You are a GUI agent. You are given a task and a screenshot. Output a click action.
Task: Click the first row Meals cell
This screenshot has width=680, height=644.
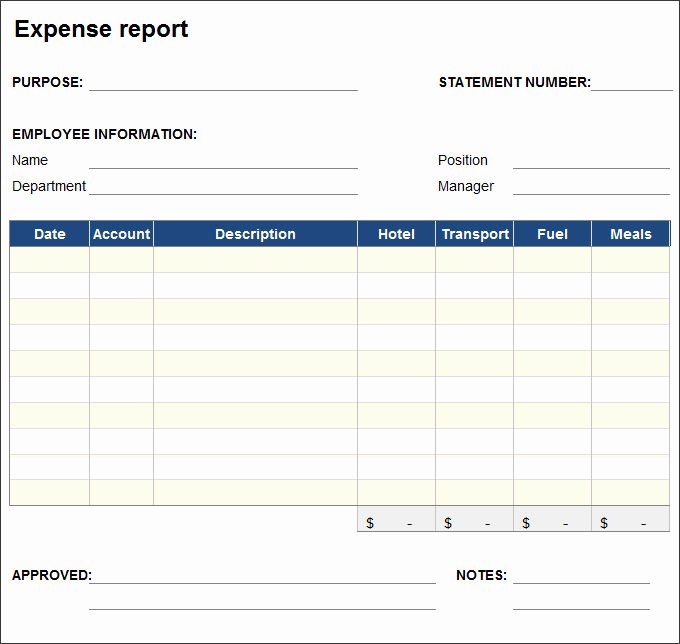coord(631,260)
